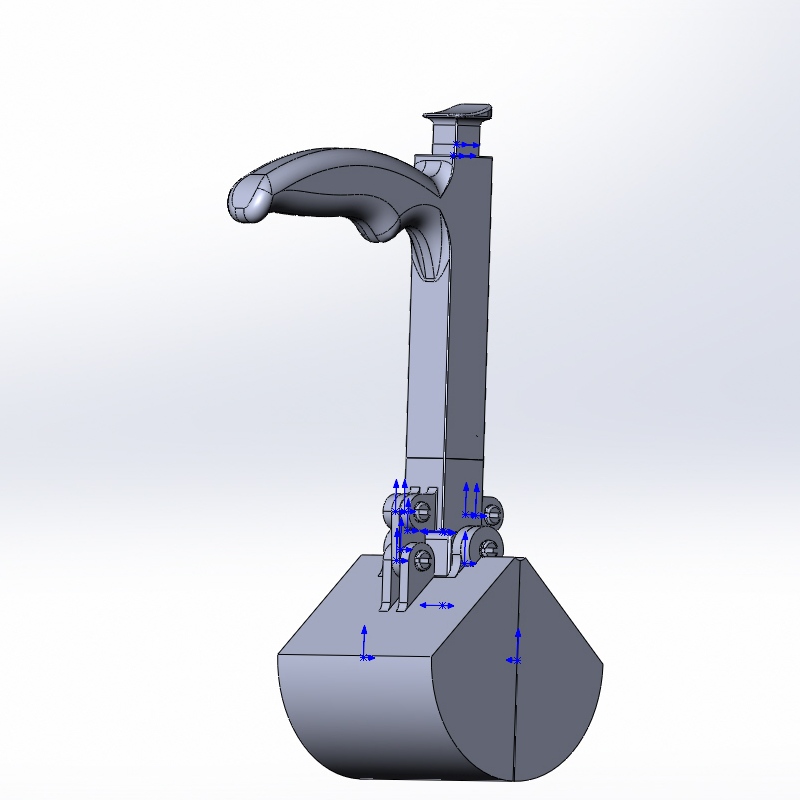
Task: Select the vertical split line on bucket end face
Action: (x=516, y=668)
